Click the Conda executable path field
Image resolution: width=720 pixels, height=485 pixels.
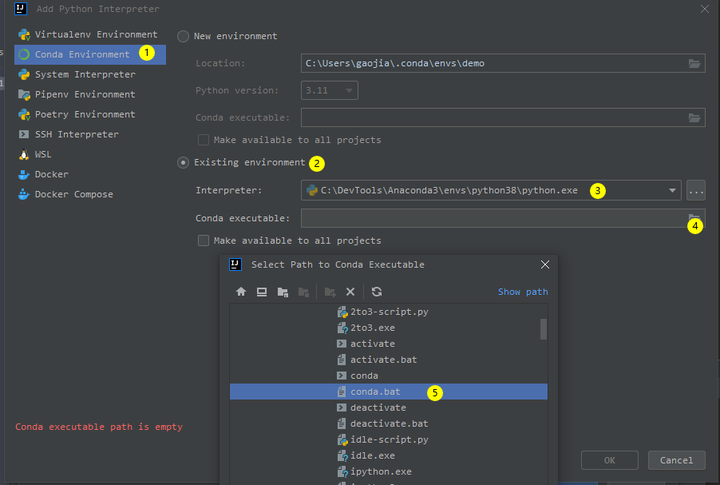click(490, 218)
